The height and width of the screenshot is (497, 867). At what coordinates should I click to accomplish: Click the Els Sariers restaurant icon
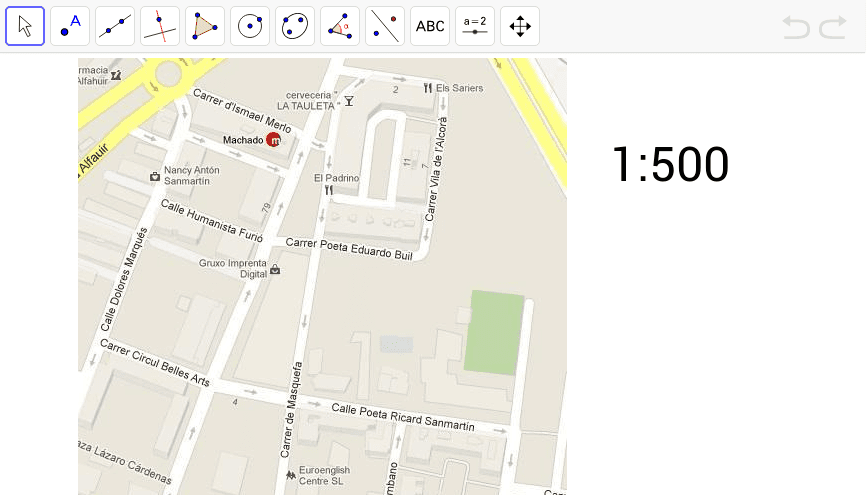tap(427, 88)
